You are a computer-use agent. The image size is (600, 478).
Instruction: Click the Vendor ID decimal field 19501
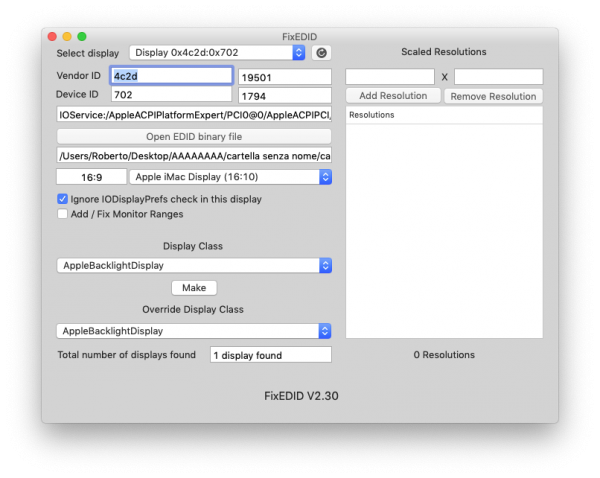285,77
